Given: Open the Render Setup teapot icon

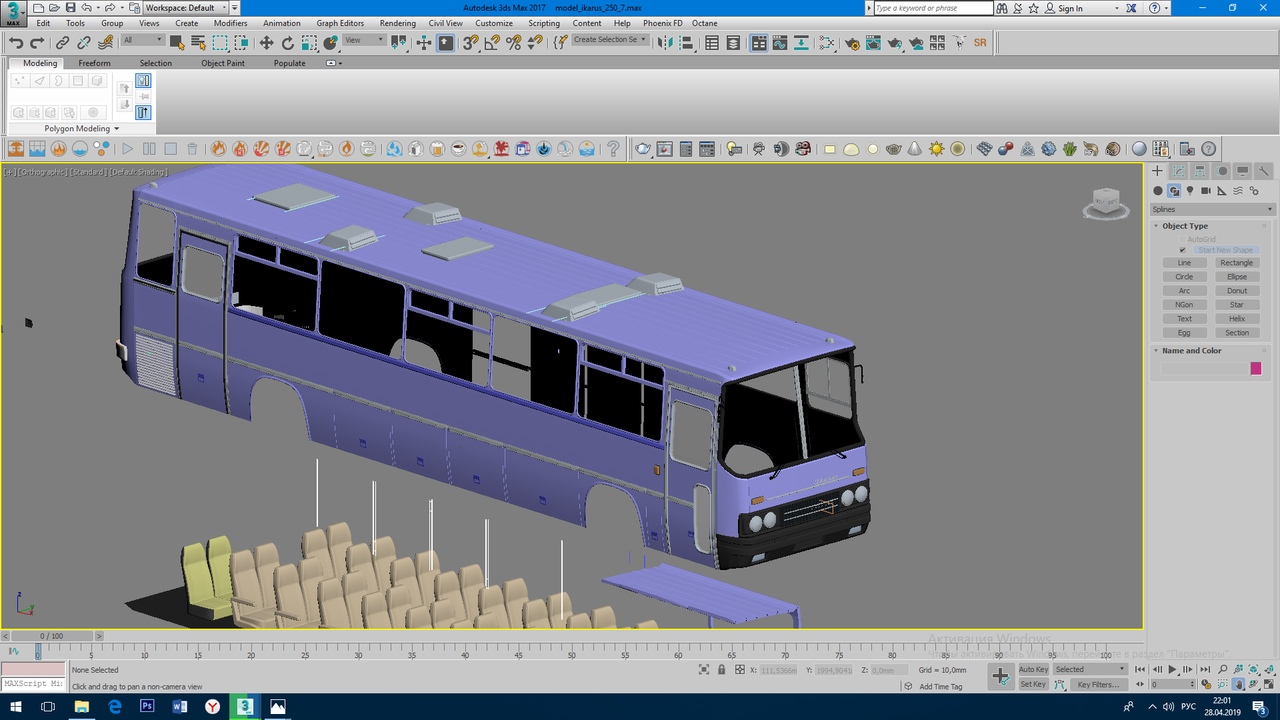Looking at the screenshot, I should coord(852,43).
